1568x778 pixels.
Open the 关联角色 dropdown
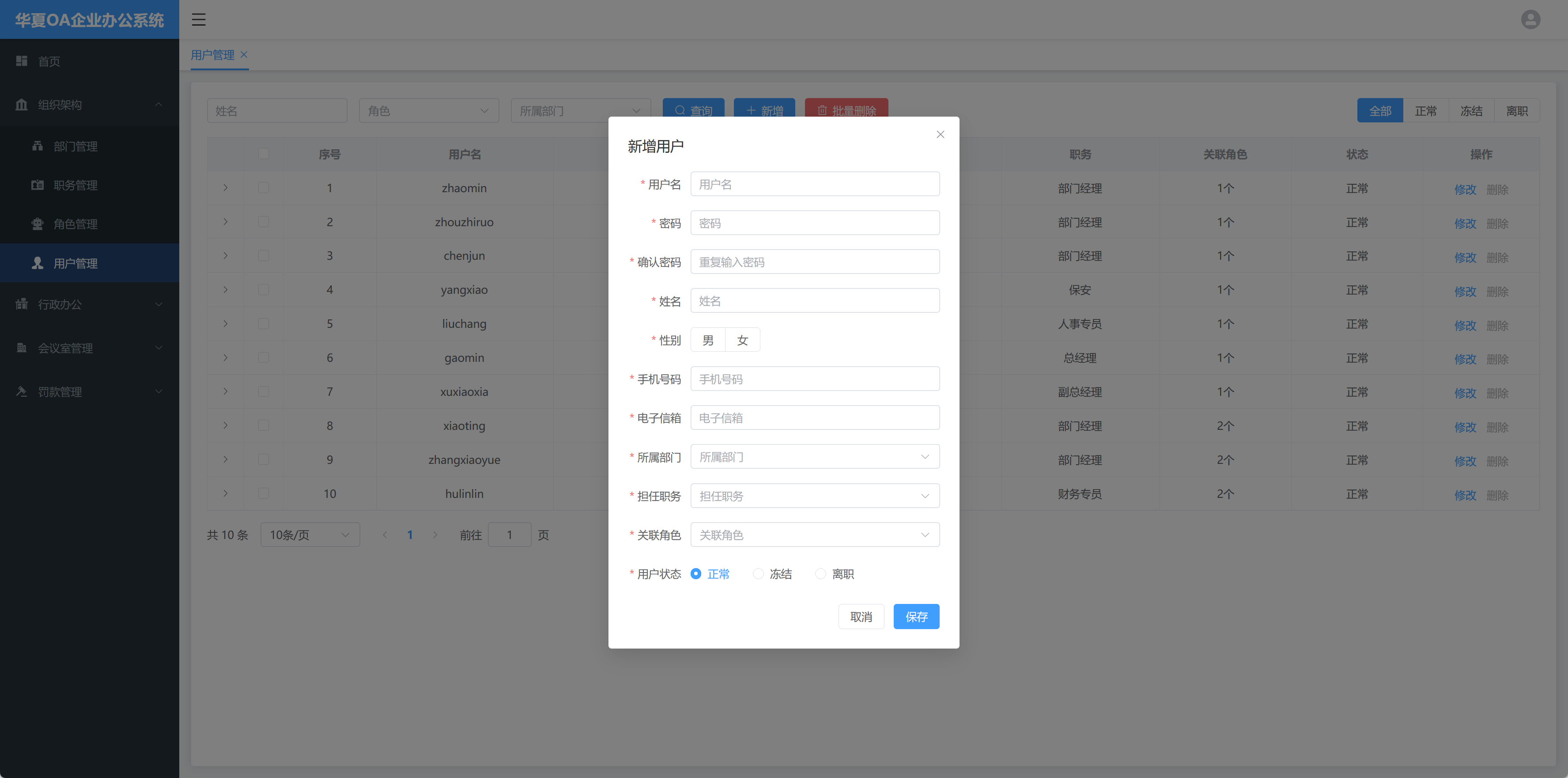(814, 535)
